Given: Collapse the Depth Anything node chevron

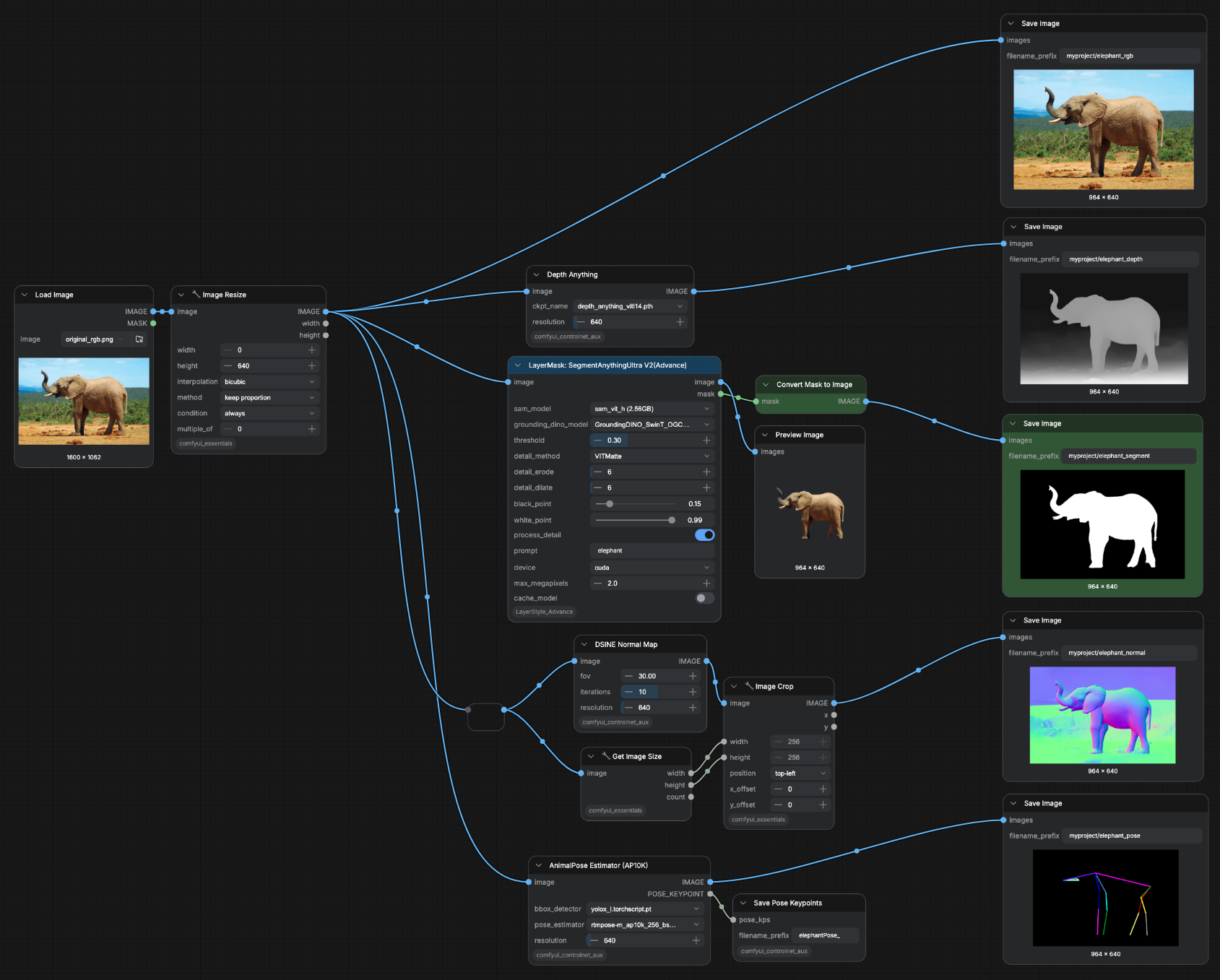Looking at the screenshot, I should tap(536, 275).
